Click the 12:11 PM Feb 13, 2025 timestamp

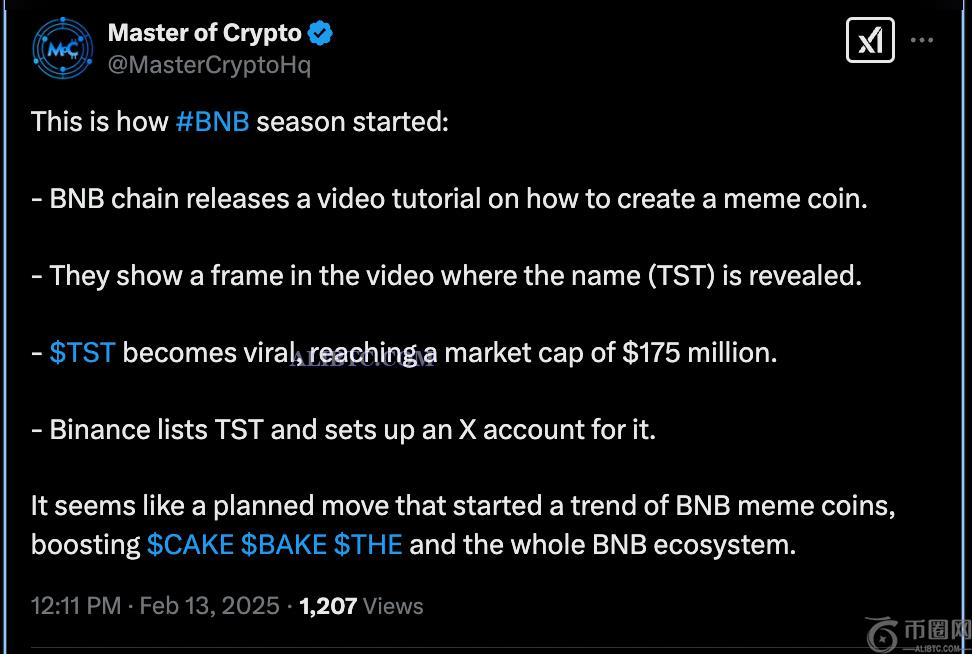[x=155, y=606]
